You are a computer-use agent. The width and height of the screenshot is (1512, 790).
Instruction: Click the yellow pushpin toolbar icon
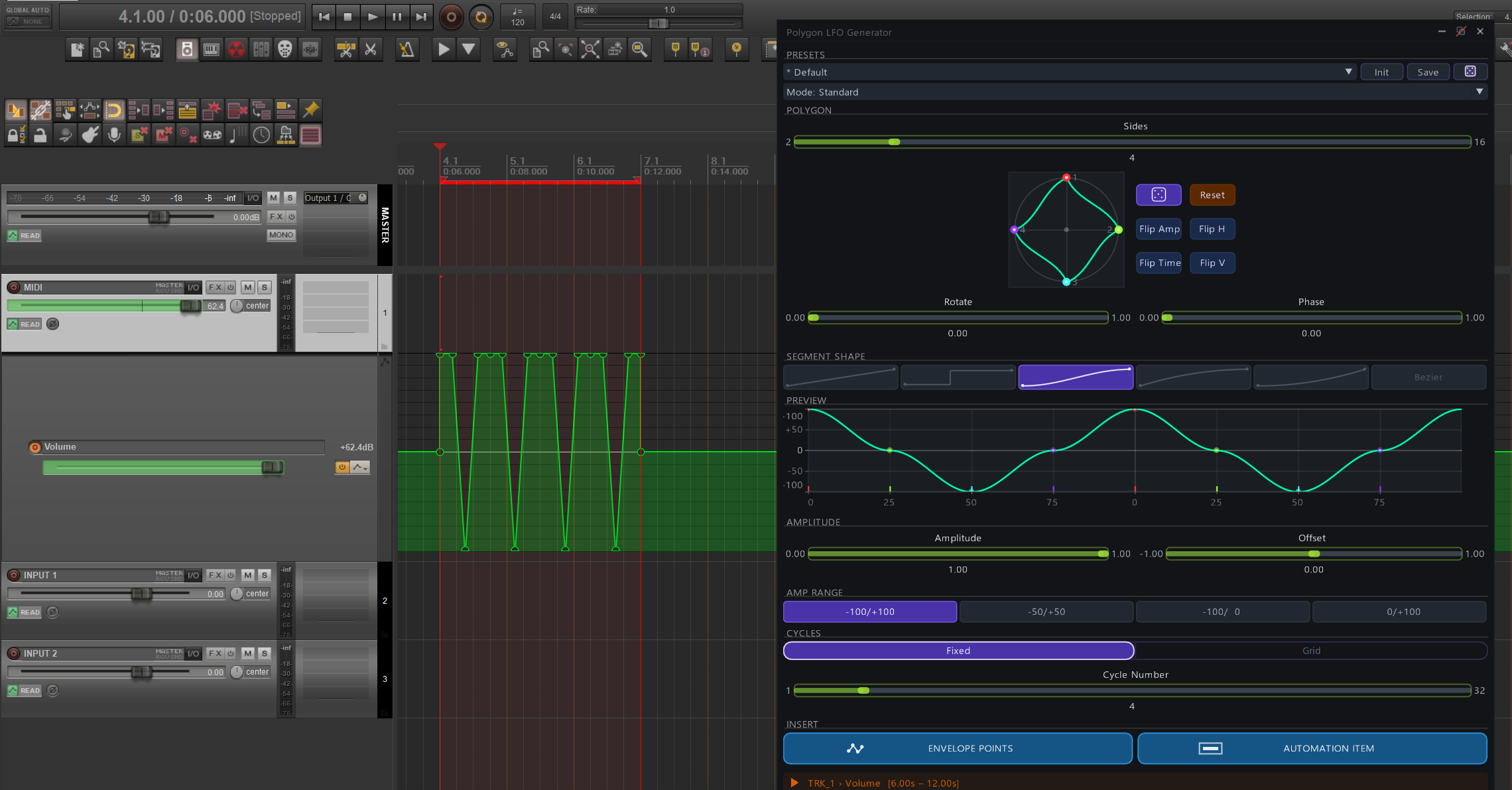click(x=310, y=109)
